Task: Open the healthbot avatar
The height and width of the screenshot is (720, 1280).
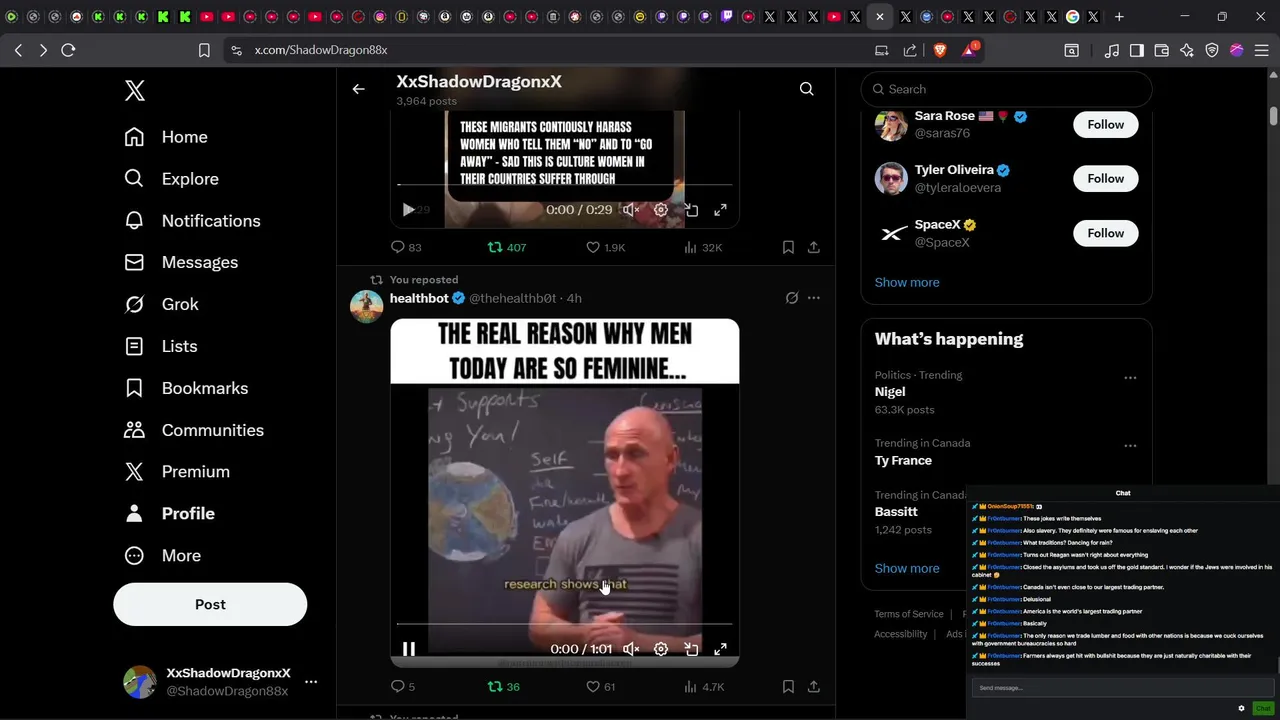Action: click(x=366, y=306)
